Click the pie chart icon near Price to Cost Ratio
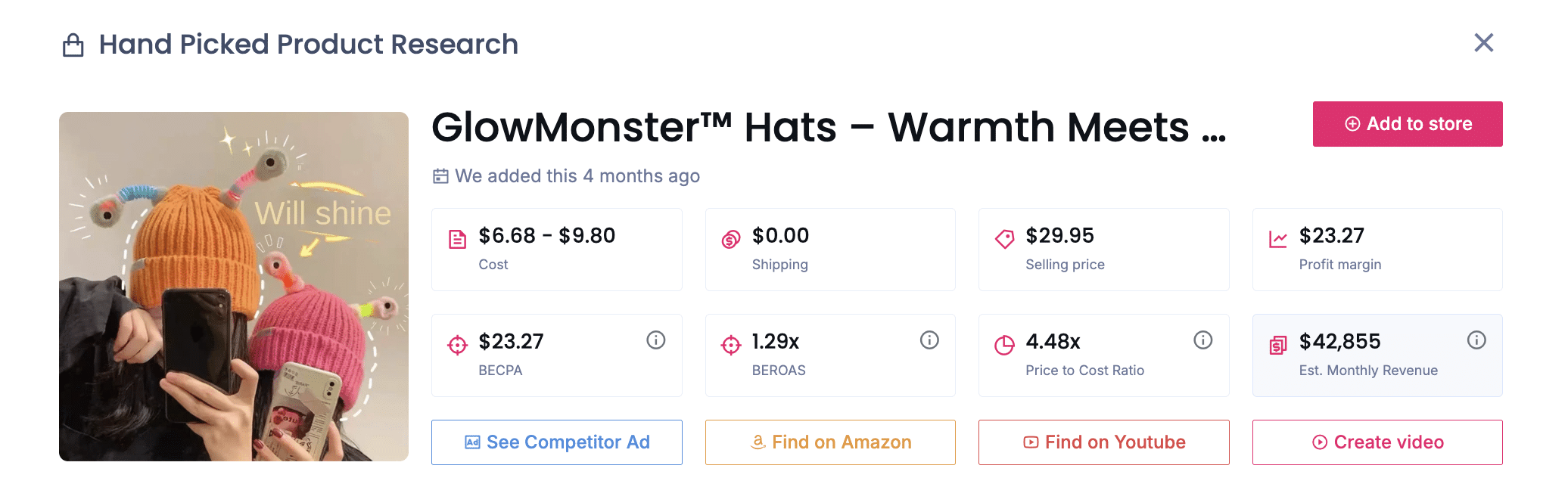The image size is (1568, 484). click(x=1004, y=343)
